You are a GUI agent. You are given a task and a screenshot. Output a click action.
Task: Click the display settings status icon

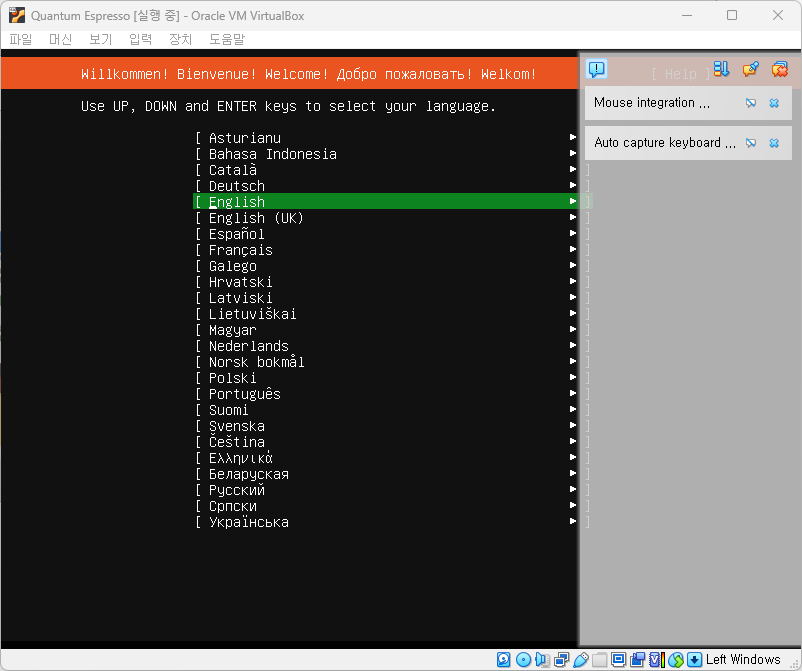pyautogui.click(x=618, y=660)
